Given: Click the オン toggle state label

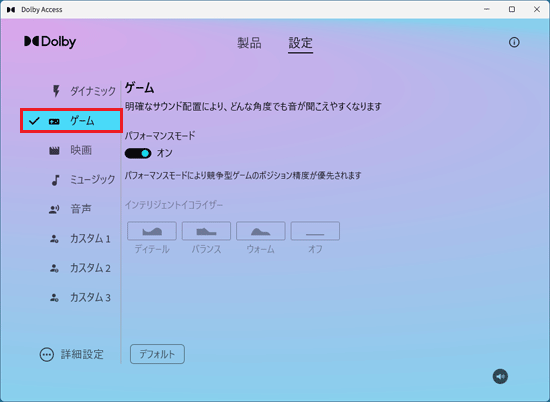Looking at the screenshot, I should pyautogui.click(x=165, y=153).
